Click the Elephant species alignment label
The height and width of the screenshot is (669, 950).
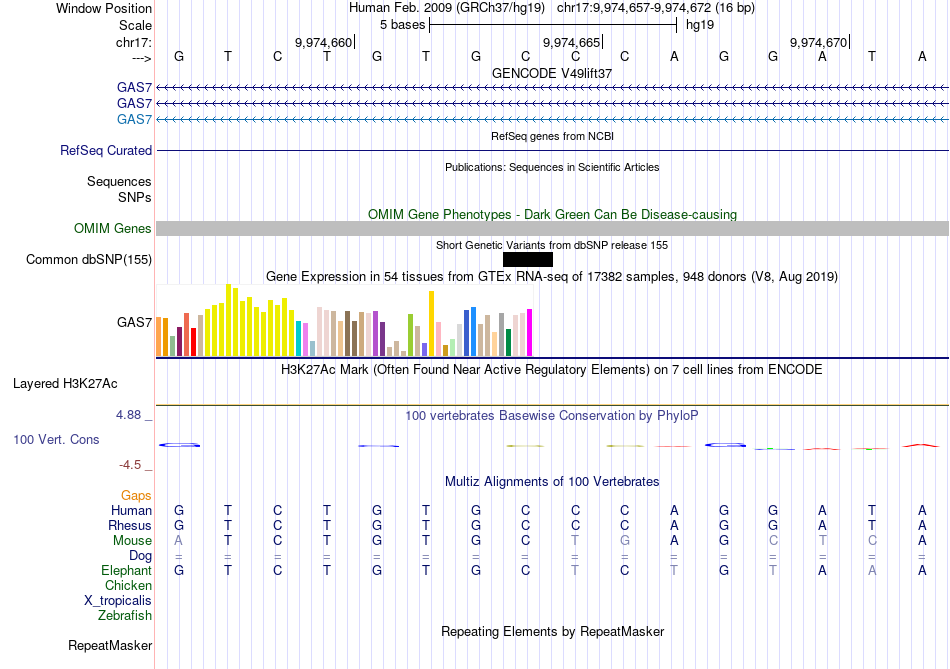coord(126,570)
